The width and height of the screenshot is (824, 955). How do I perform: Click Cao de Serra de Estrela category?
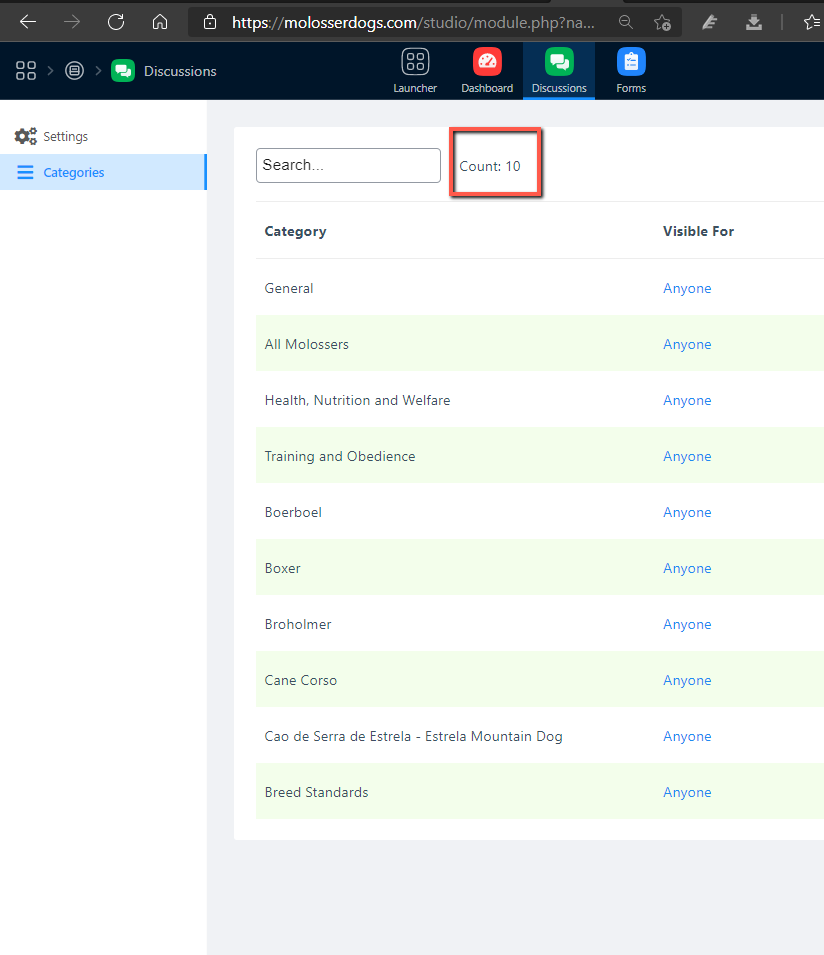414,736
